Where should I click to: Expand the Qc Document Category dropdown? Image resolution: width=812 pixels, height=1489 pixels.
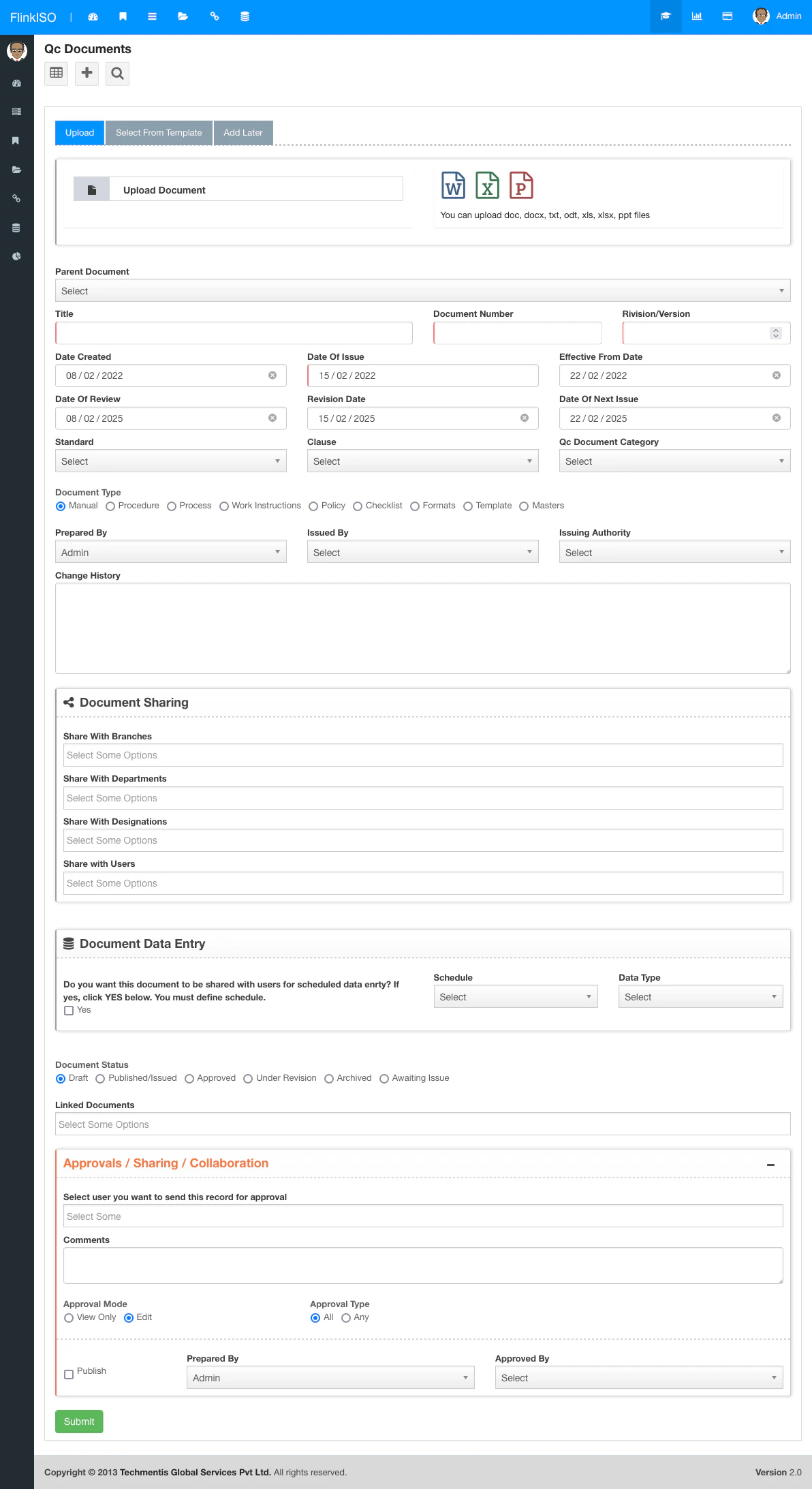[x=674, y=461]
